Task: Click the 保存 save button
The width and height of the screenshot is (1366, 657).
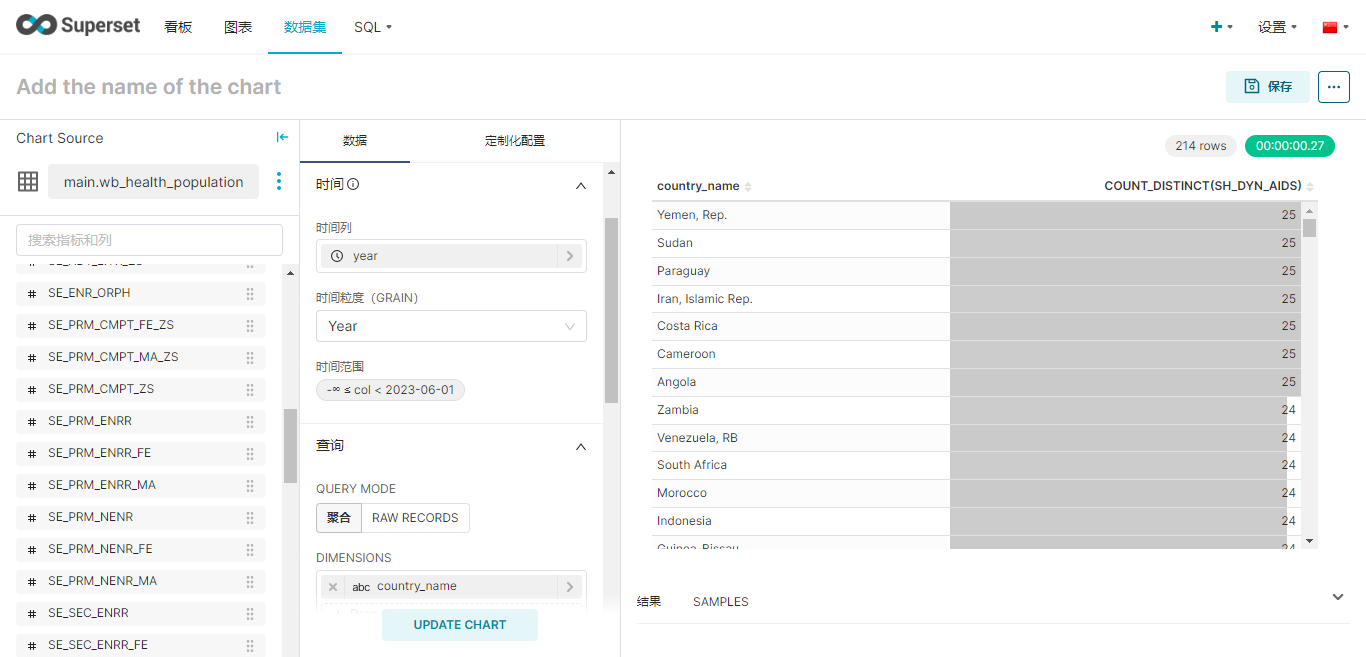Action: [1267, 87]
